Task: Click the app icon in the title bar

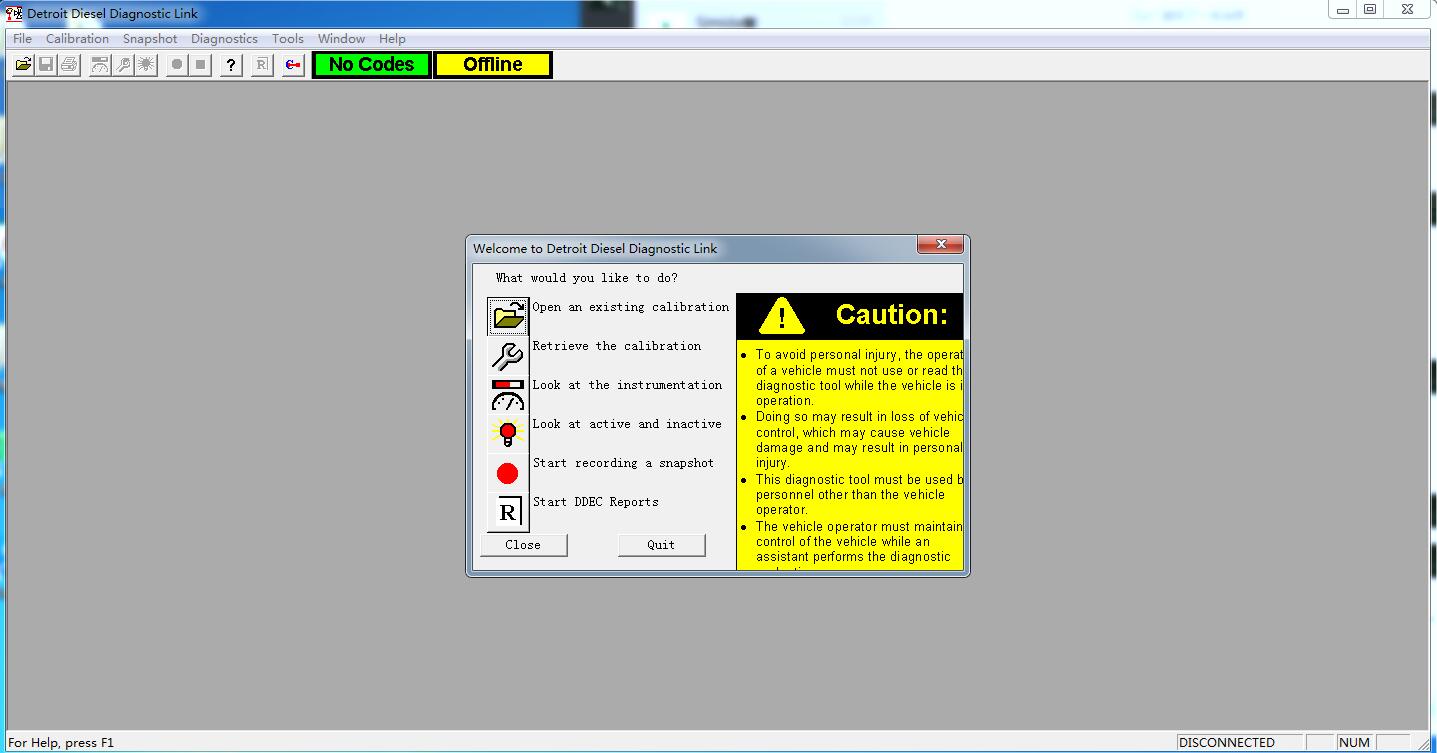Action: [15, 13]
